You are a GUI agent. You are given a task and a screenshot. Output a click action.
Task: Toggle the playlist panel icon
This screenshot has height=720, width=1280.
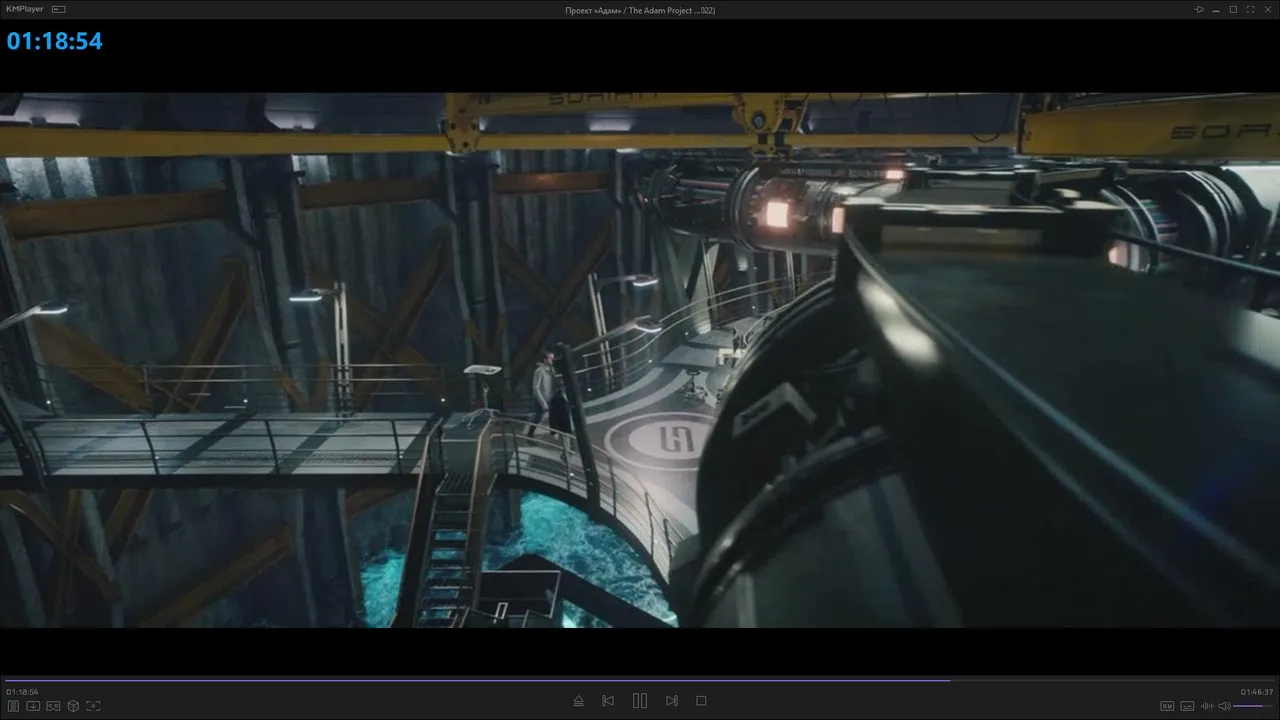[x=14, y=706]
